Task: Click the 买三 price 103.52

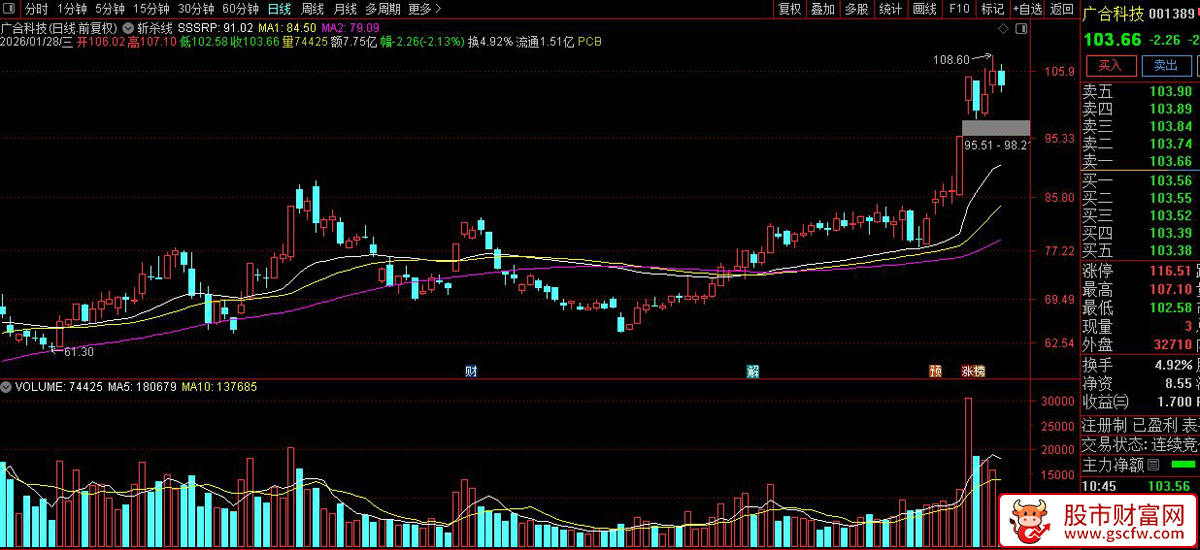Action: (1171, 215)
